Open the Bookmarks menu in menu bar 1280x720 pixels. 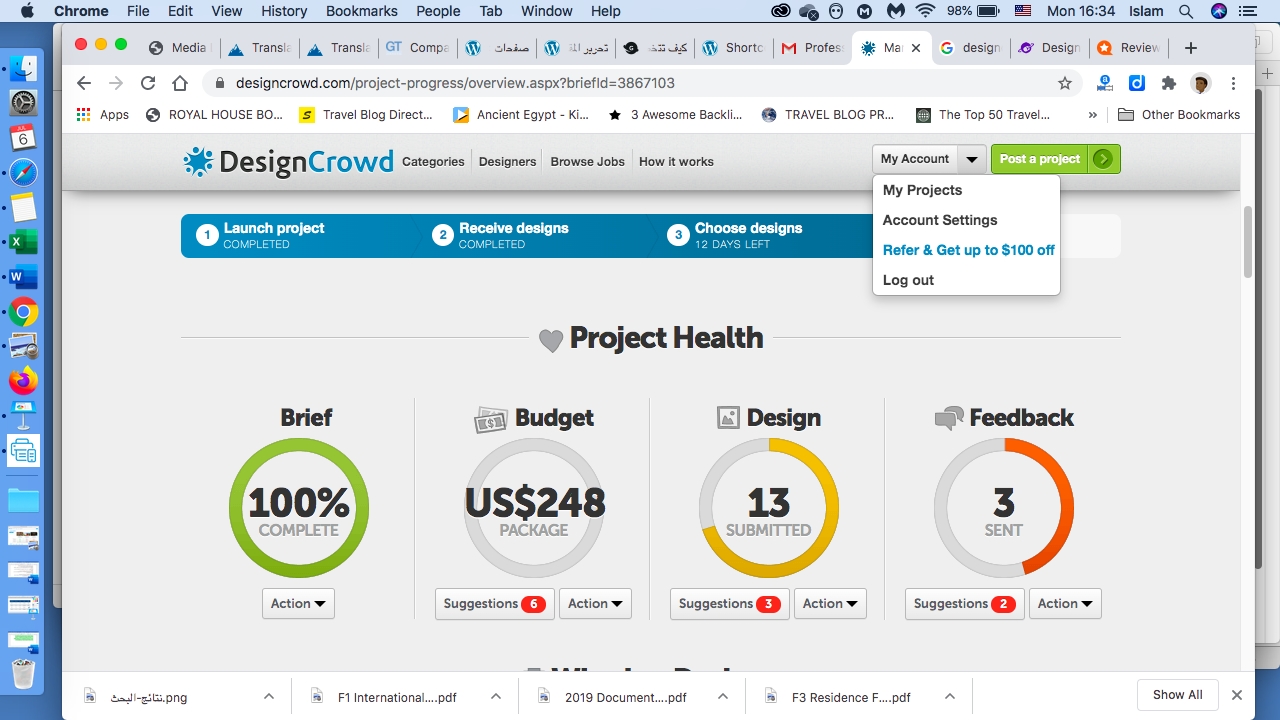coord(361,11)
